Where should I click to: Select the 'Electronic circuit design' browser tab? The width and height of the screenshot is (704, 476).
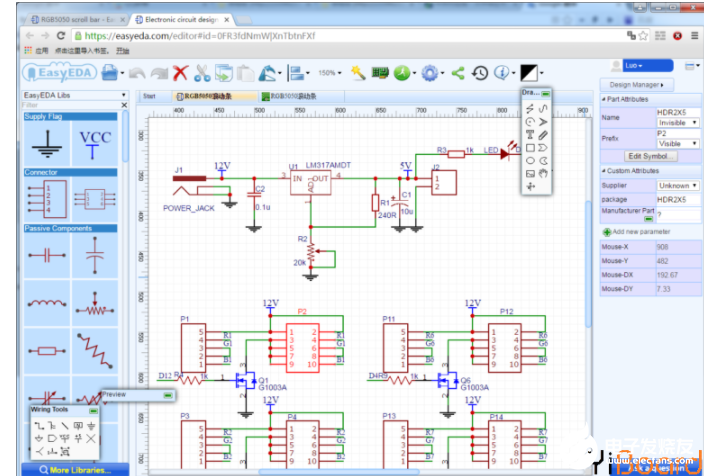[182, 20]
